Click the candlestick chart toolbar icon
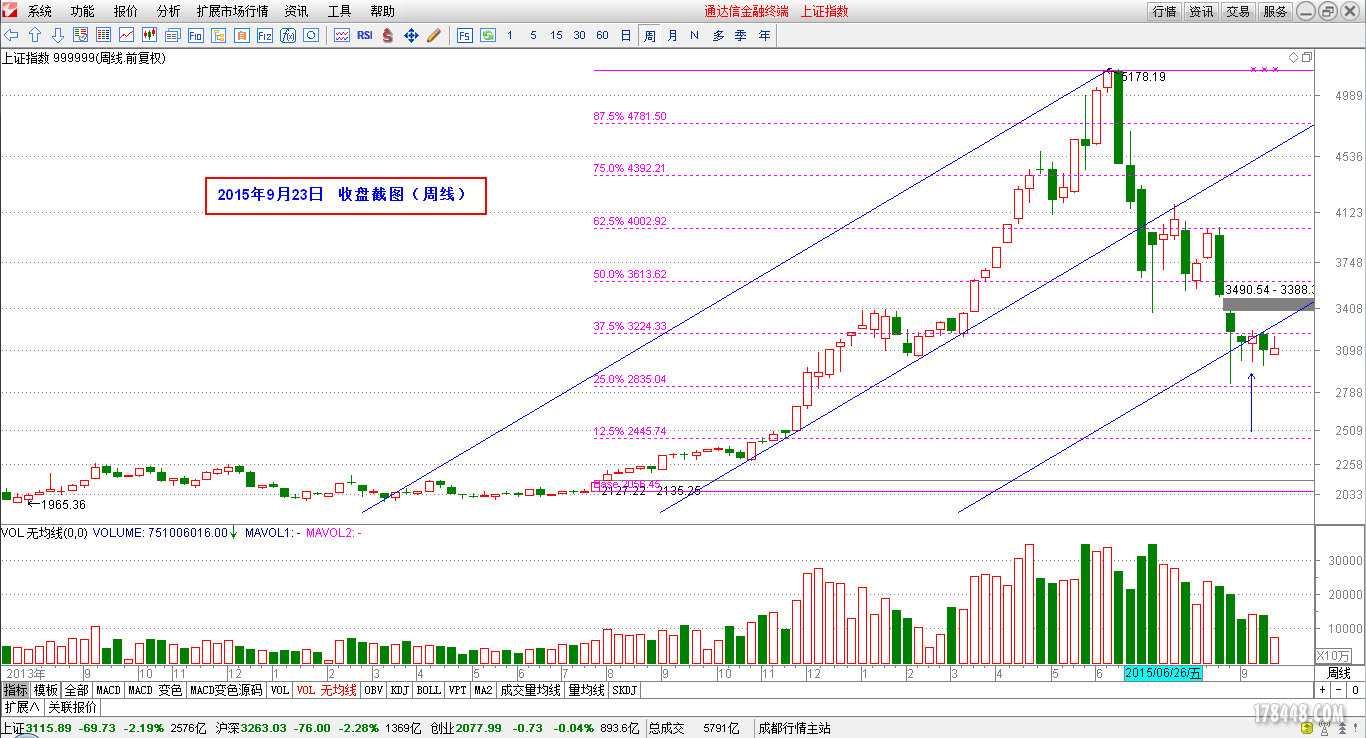1366x738 pixels. coord(149,35)
